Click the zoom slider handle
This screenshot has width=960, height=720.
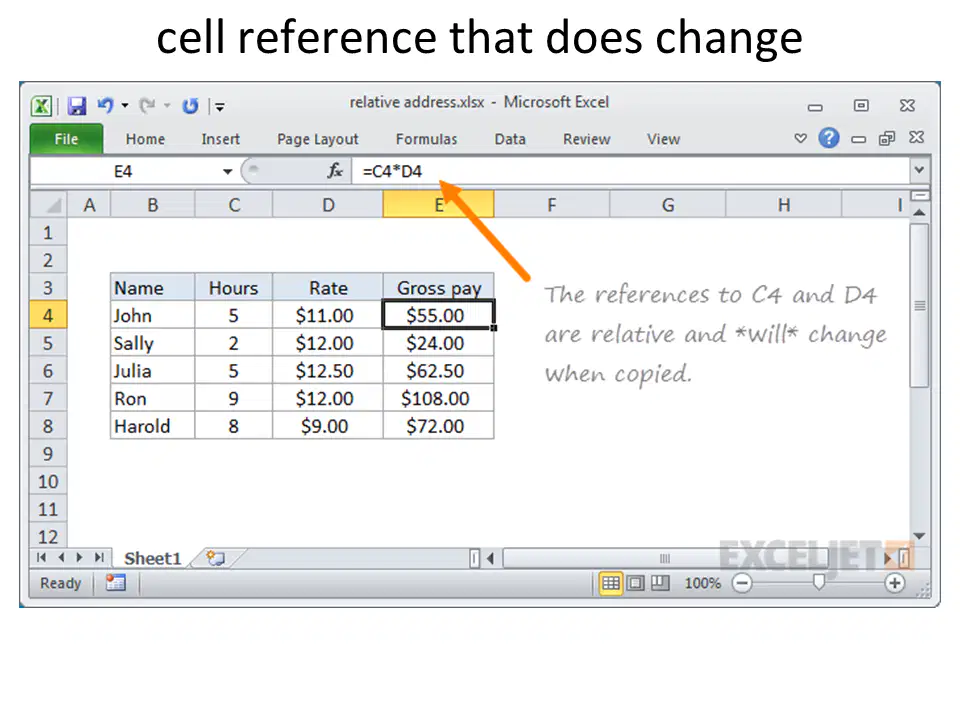tap(819, 583)
